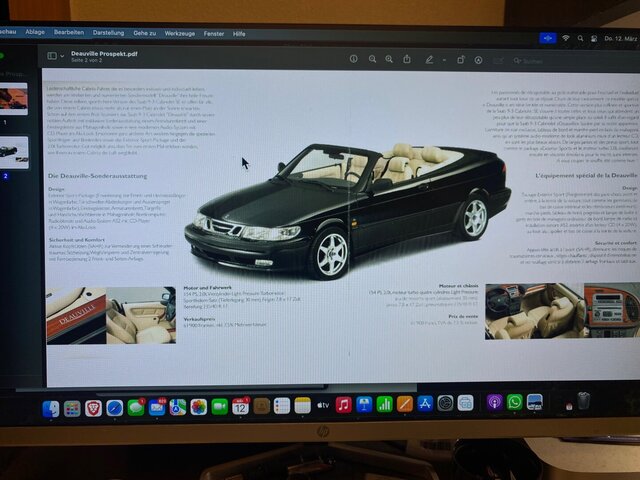Click the Preview app icon in the Dock
This screenshot has height=480, width=640.
coord(535,402)
